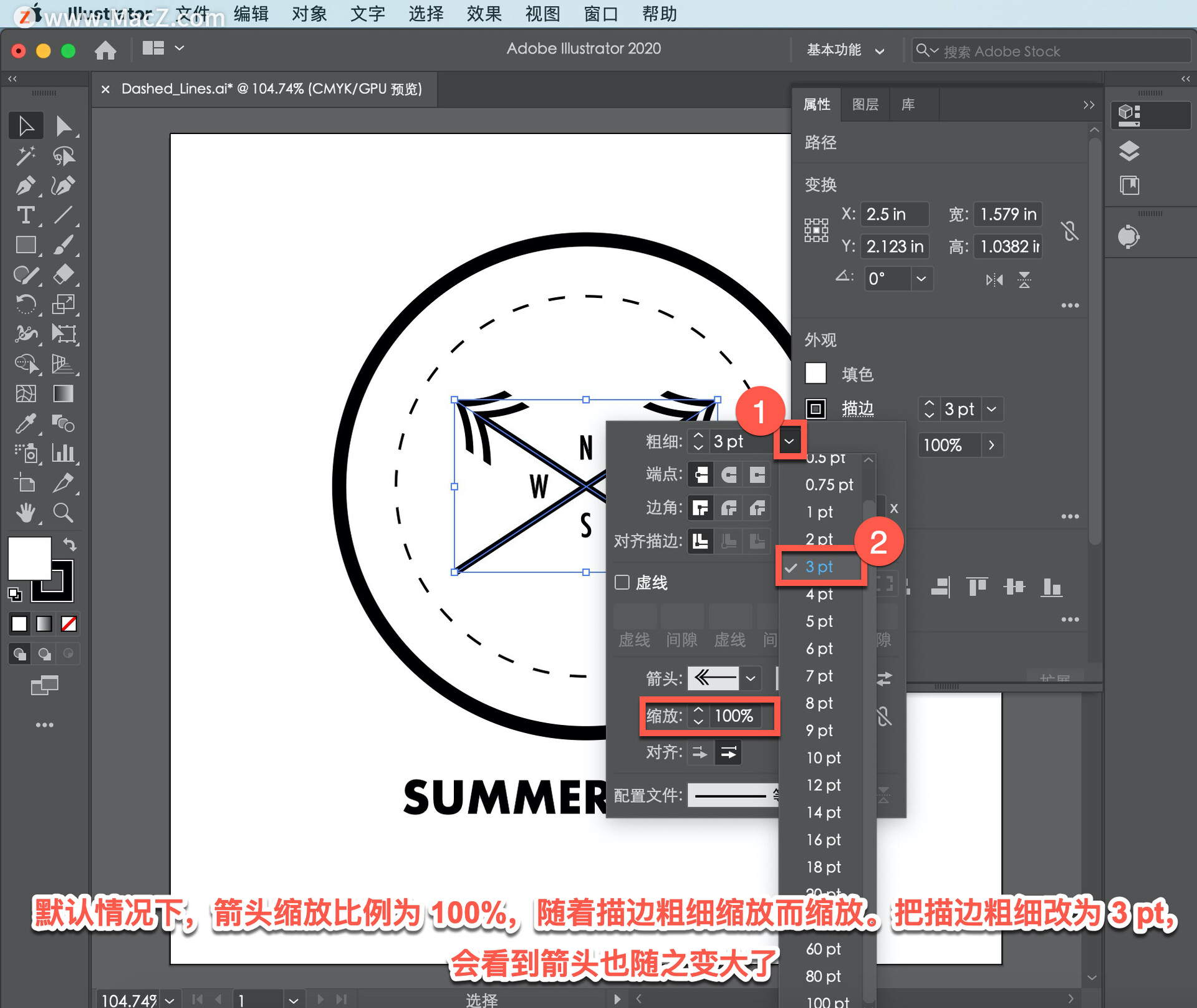Select the Scale tool
The height and width of the screenshot is (1008, 1197).
[x=64, y=304]
